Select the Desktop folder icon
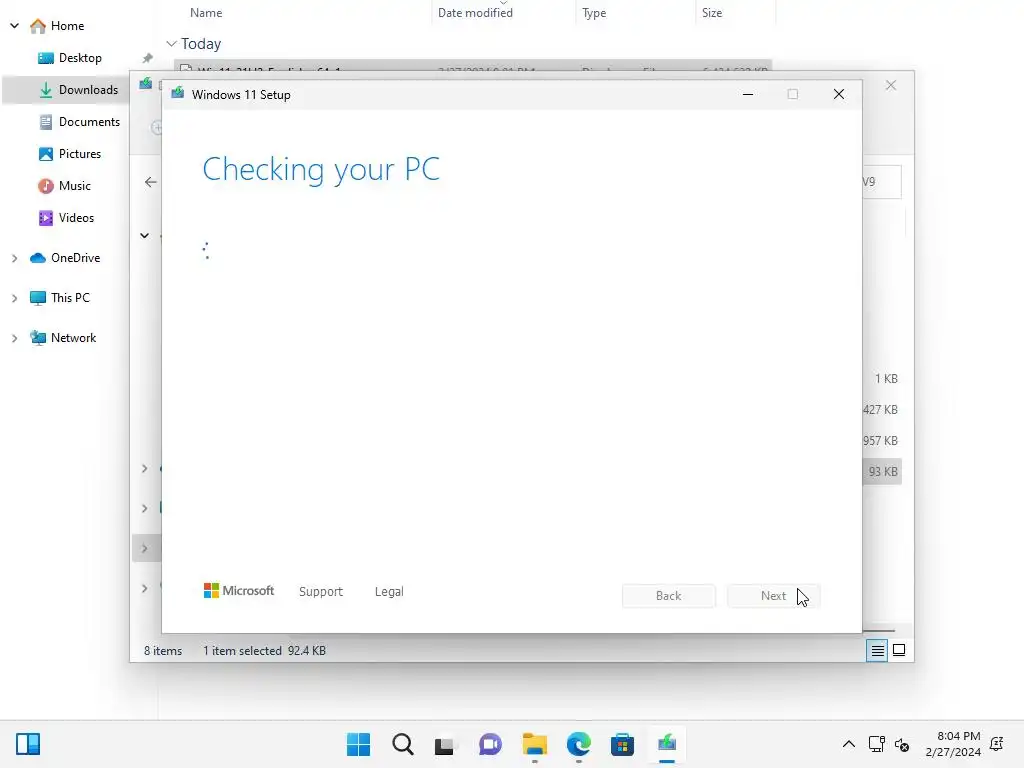This screenshot has height=768, width=1024. click(46, 58)
